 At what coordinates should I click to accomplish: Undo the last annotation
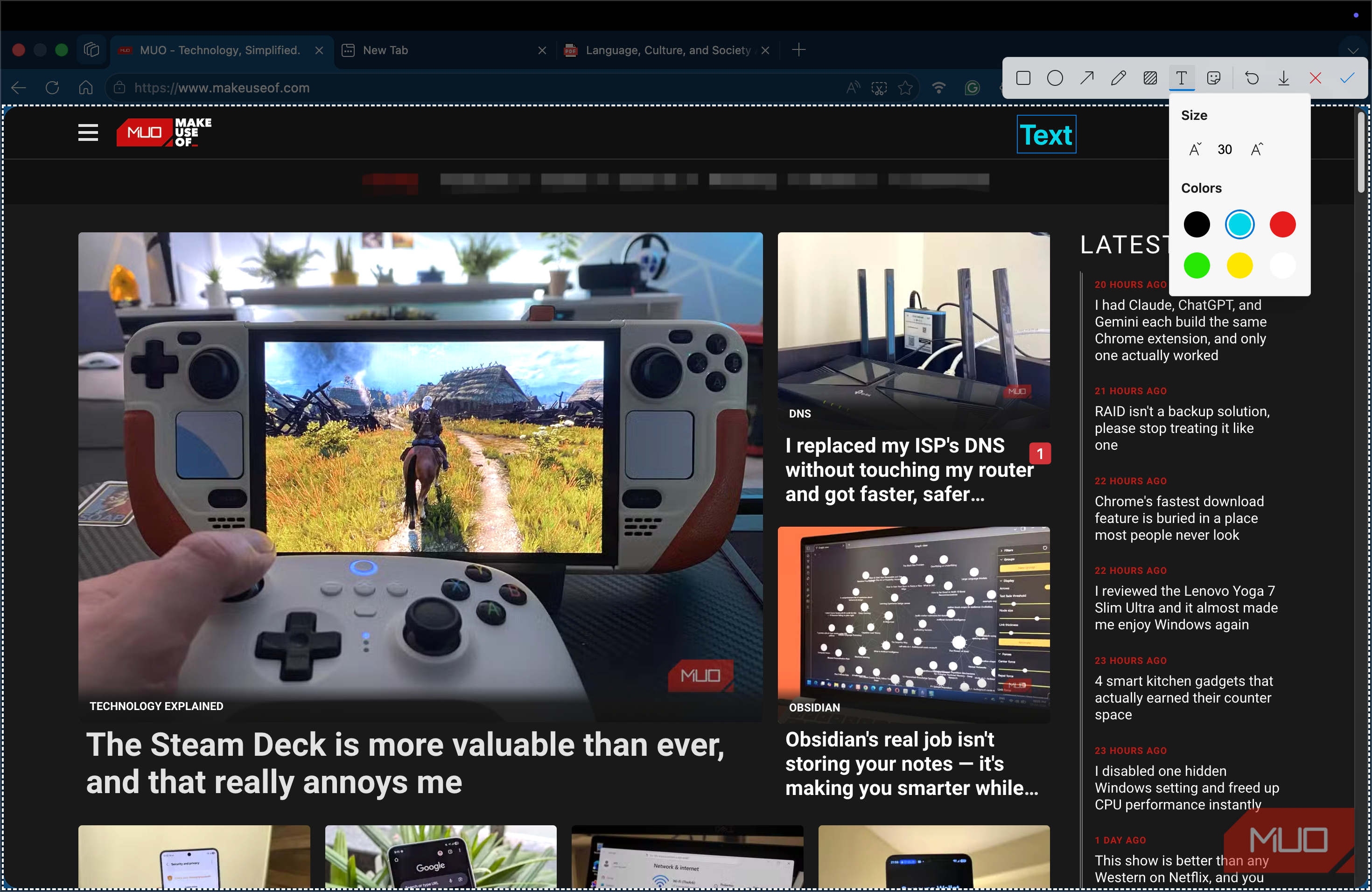point(1252,78)
